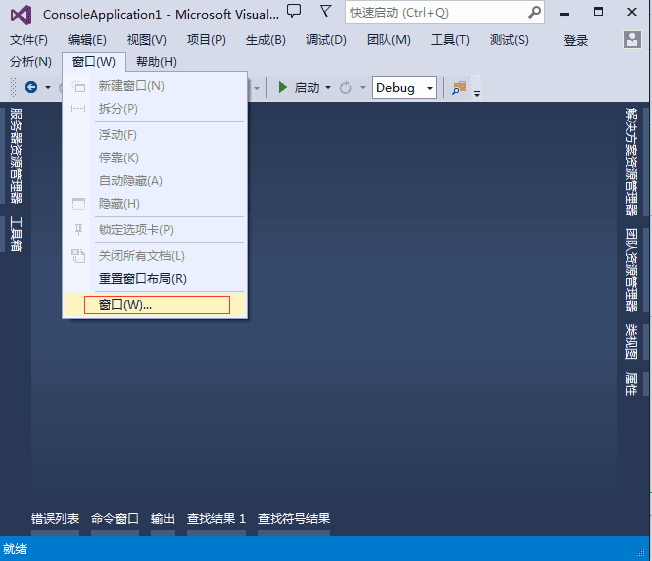Click the Visual Studio logo icon

click(x=21, y=15)
